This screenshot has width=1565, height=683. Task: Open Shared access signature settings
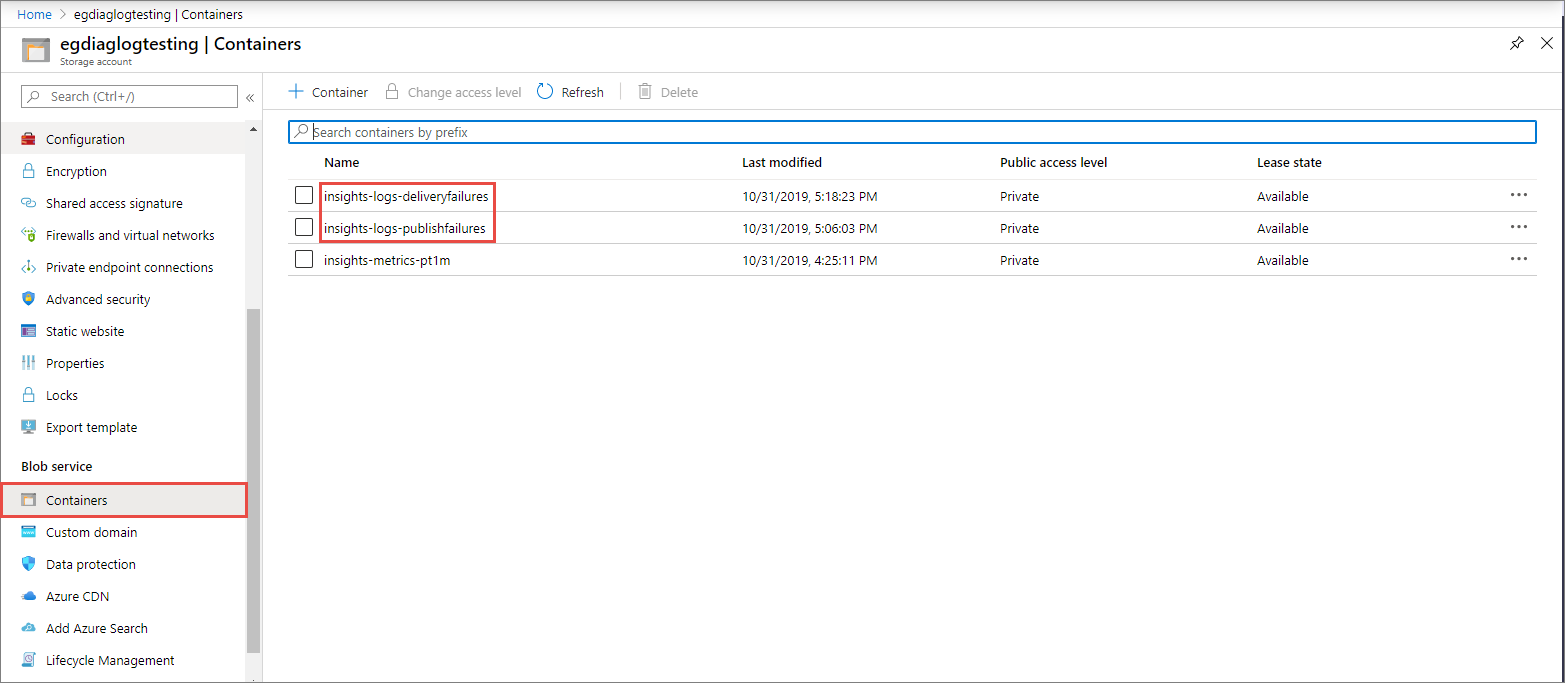114,203
